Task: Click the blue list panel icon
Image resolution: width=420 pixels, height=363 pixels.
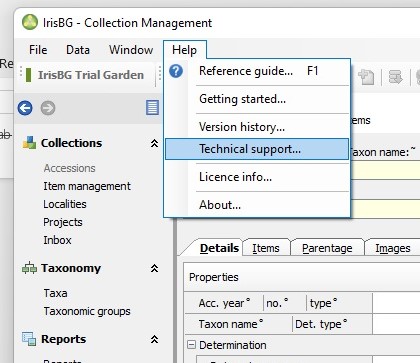Action: 152,108
